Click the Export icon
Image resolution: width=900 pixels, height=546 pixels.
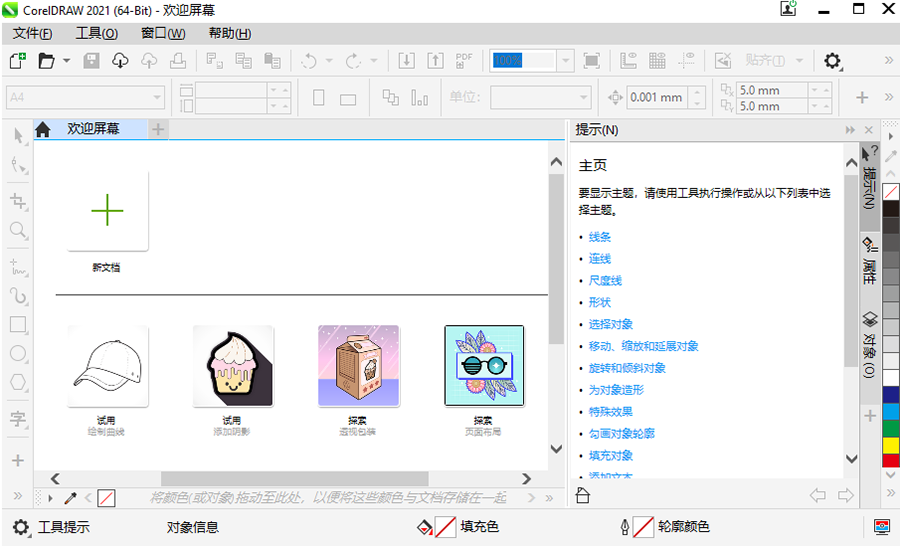pyautogui.click(x=435, y=60)
